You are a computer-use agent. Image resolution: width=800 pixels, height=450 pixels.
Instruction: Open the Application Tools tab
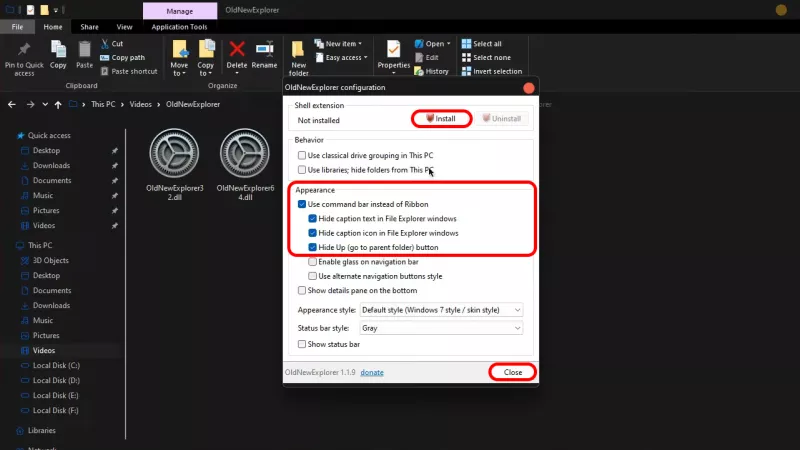click(x=179, y=27)
